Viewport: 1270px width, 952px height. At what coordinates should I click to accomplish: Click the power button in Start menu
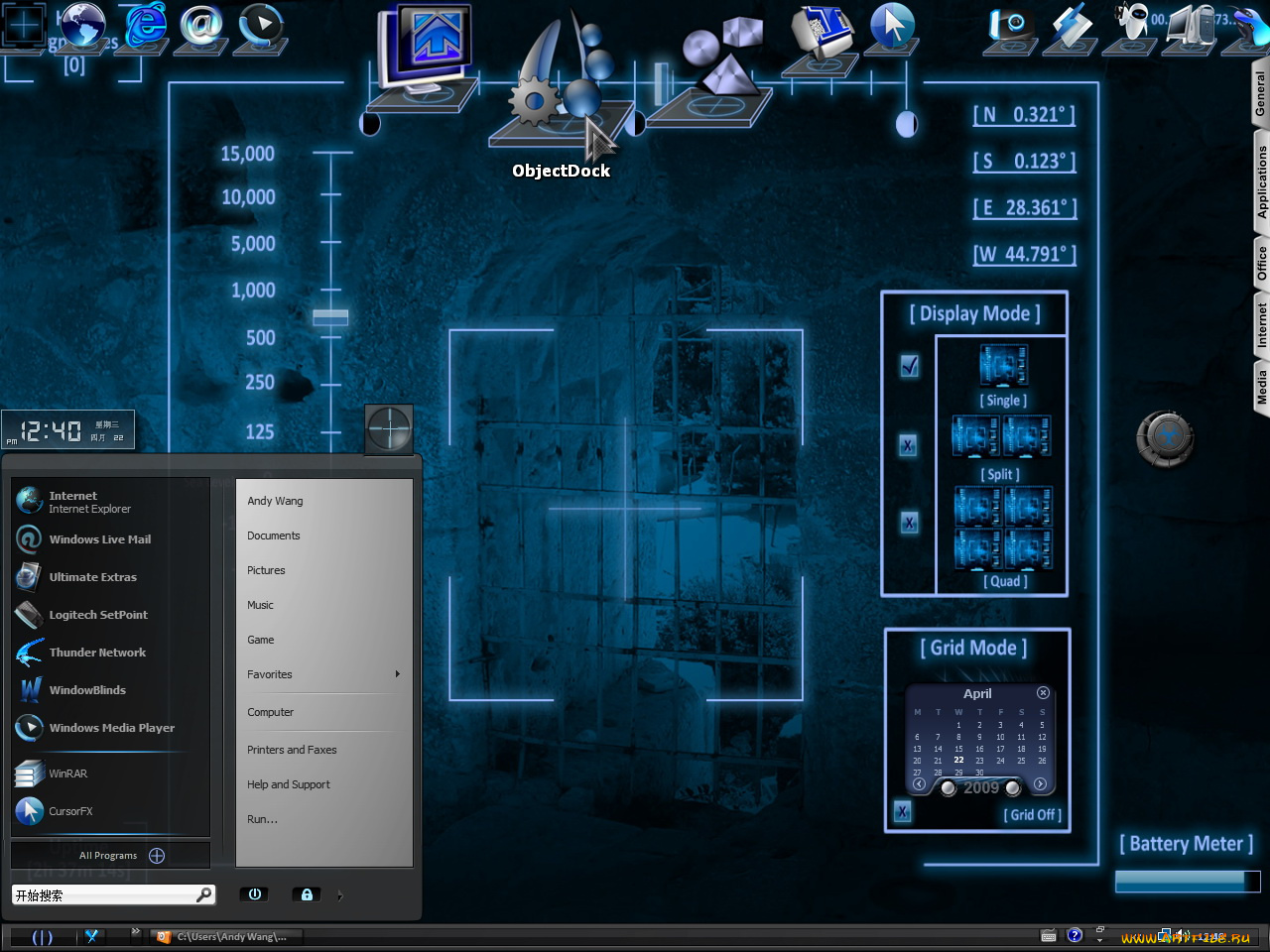[254, 894]
